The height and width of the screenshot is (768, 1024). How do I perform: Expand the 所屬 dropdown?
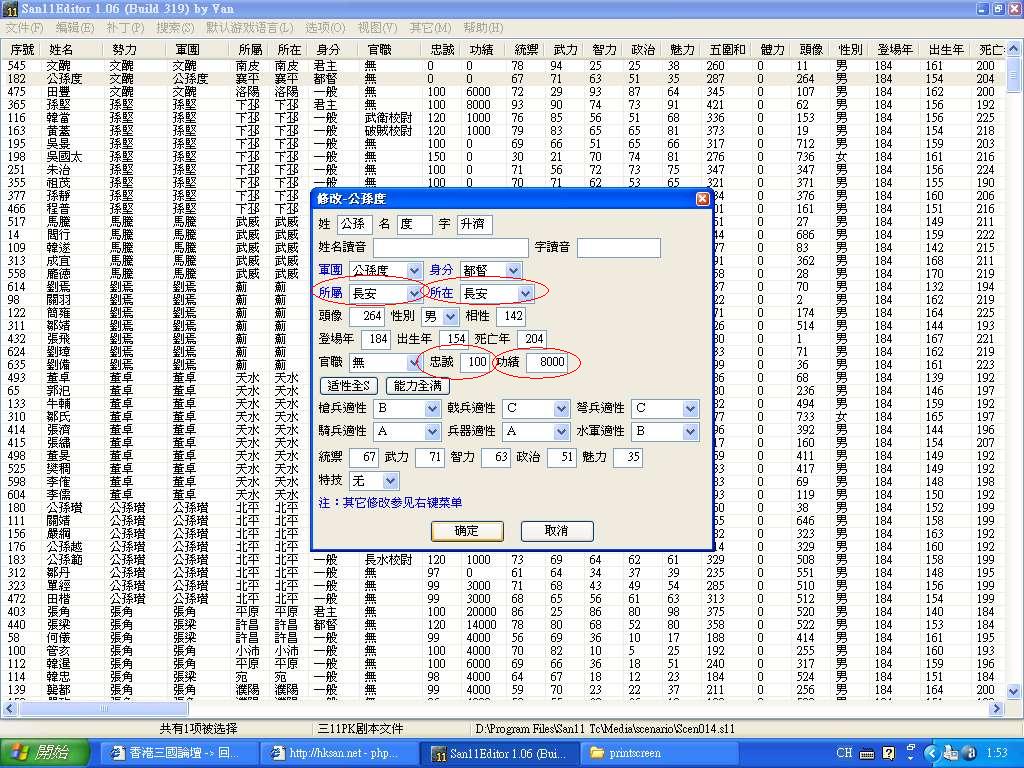[x=414, y=294]
